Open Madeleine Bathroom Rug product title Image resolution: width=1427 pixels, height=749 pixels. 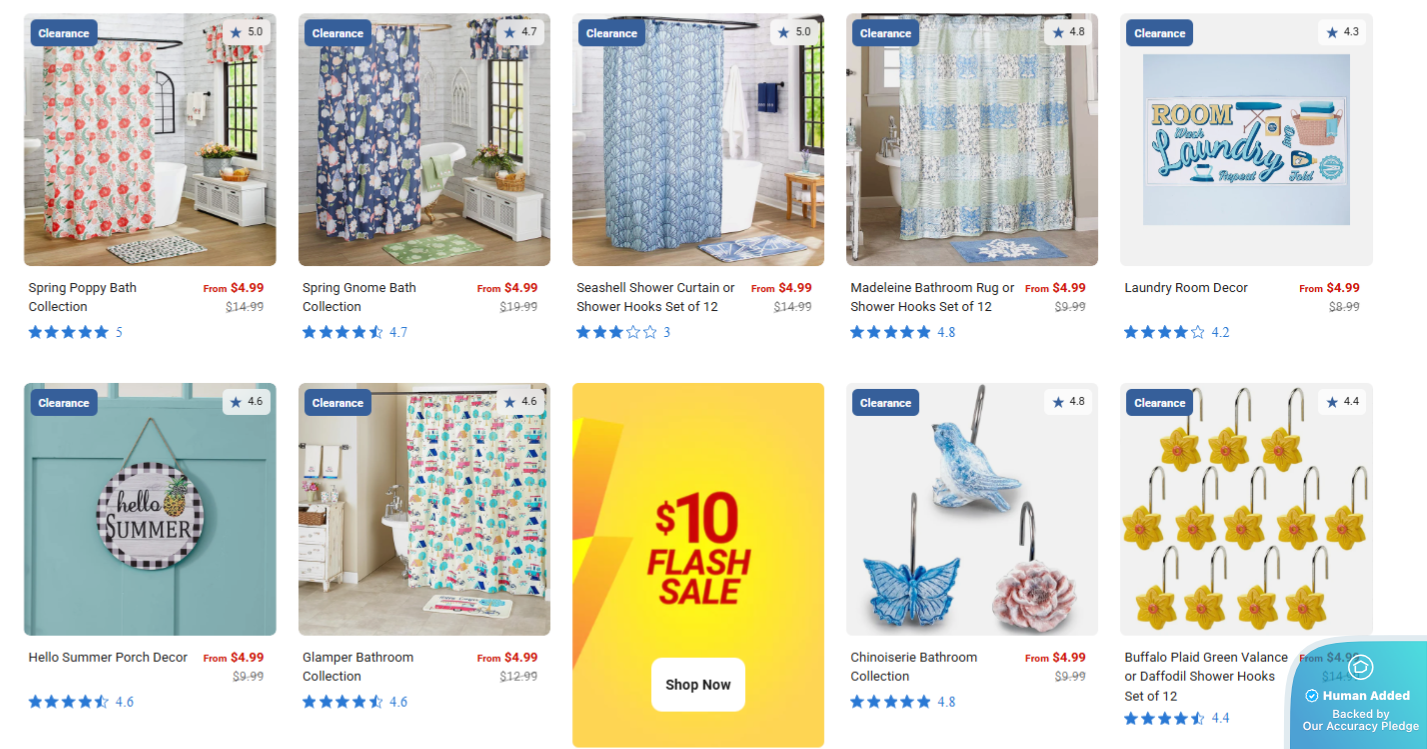click(x=932, y=297)
